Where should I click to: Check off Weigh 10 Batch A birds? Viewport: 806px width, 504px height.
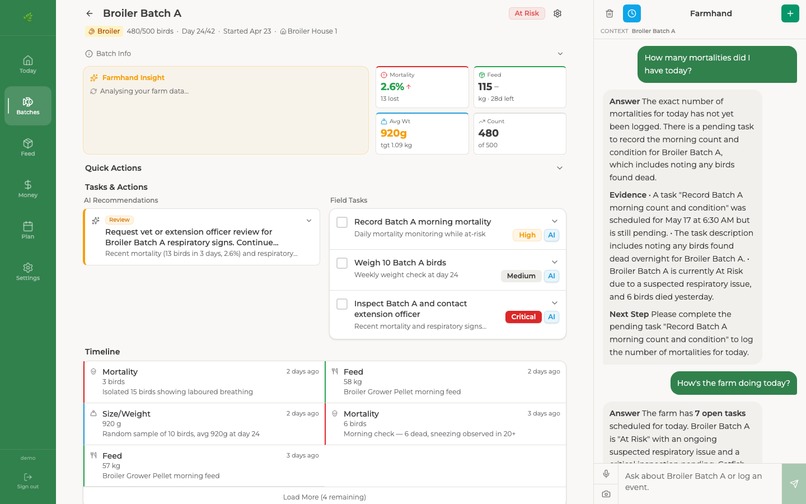coord(342,263)
